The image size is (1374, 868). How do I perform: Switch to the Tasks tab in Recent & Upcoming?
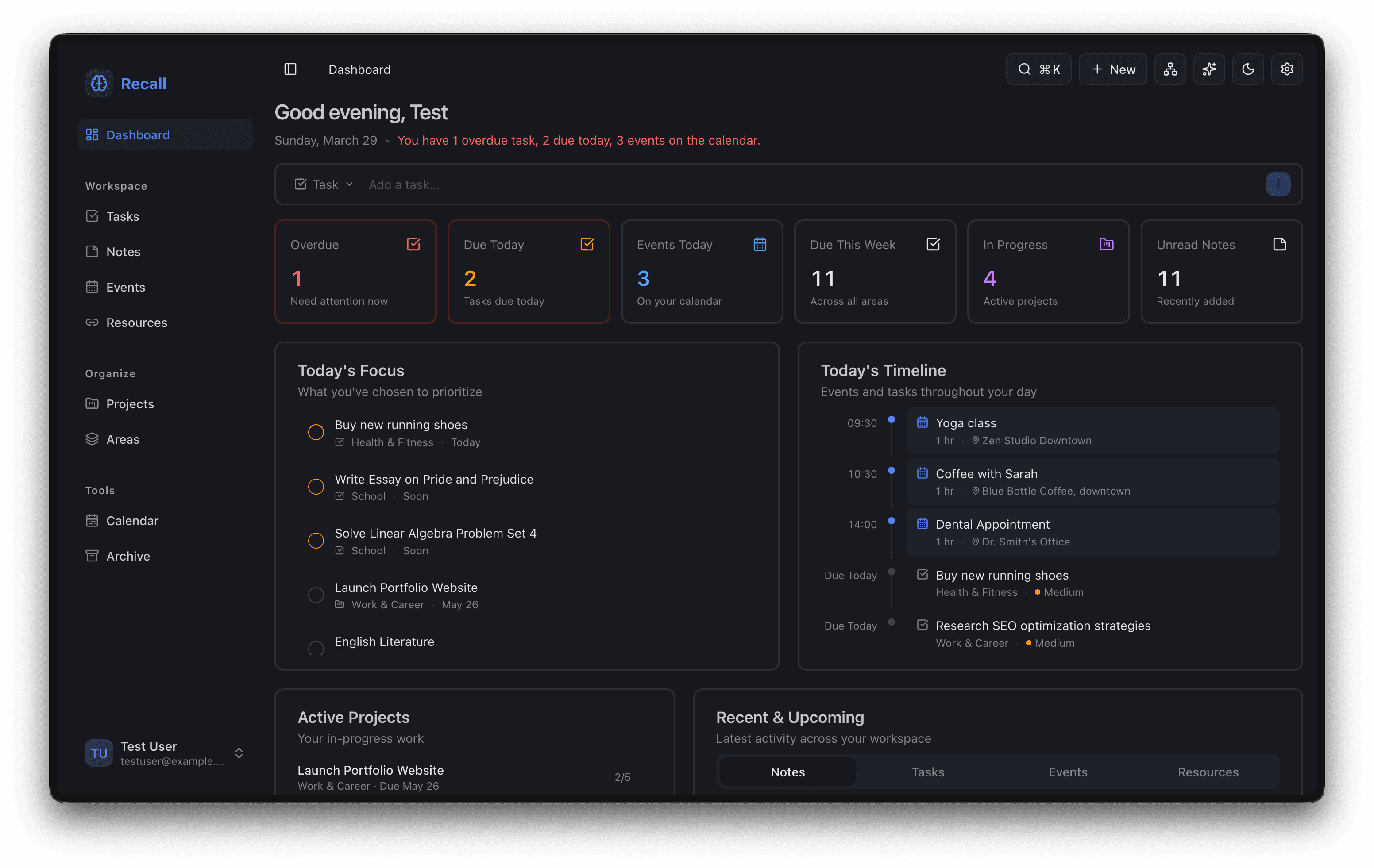[928, 772]
